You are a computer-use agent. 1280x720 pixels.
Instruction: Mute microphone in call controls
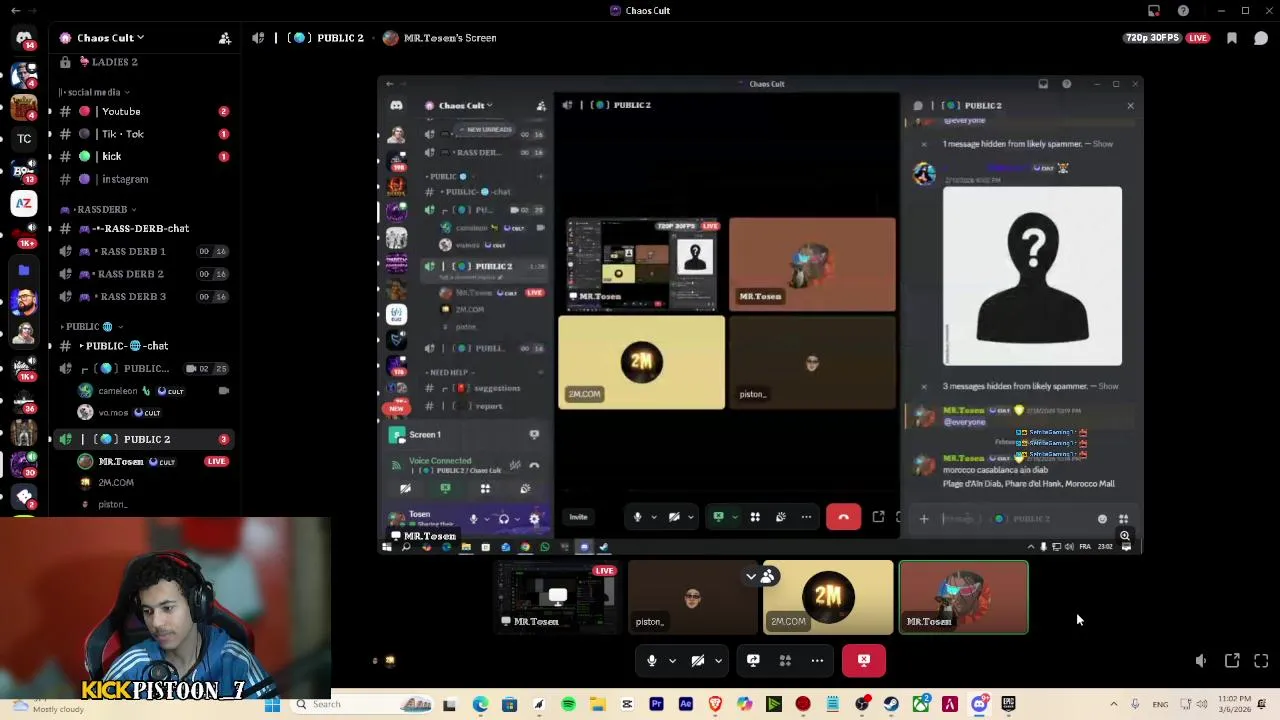tap(652, 660)
